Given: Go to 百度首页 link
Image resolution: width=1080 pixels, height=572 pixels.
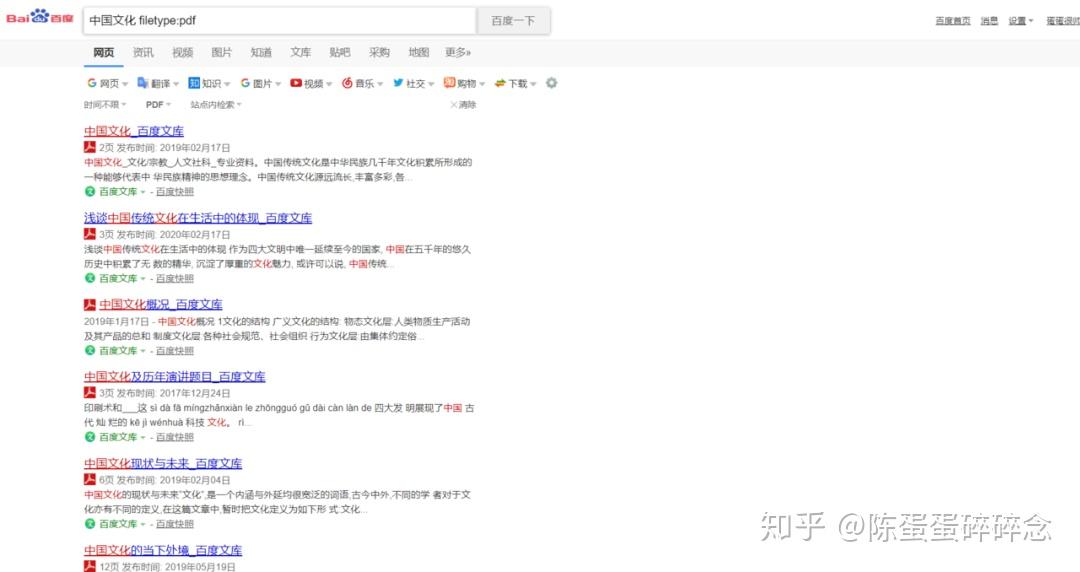Looking at the screenshot, I should tap(953, 21).
